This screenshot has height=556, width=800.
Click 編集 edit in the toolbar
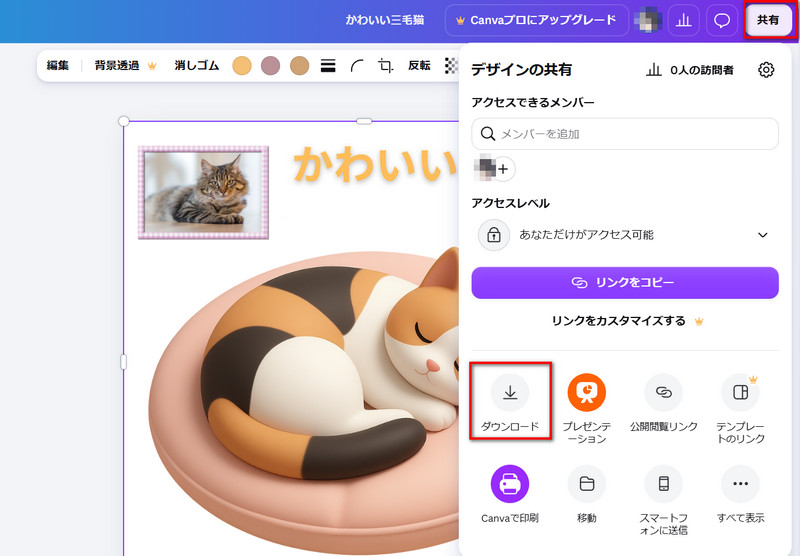coord(58,66)
